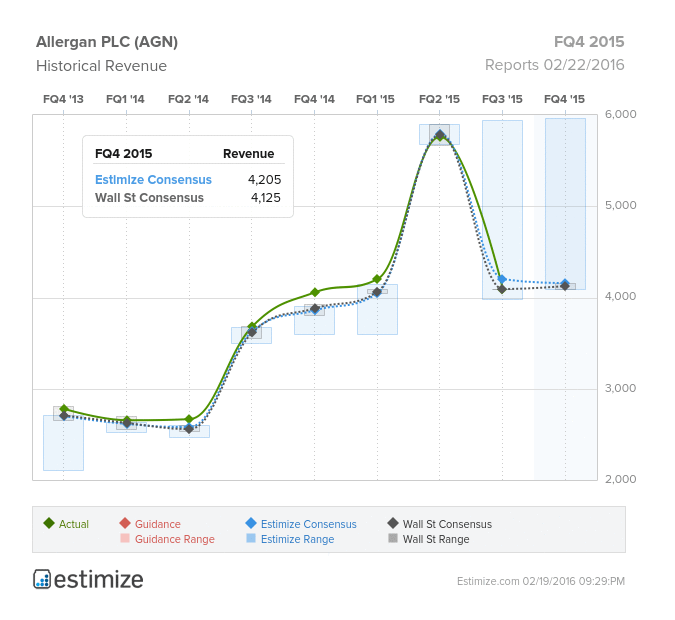Click the FQ1 '15 actual green data point
The height and width of the screenshot is (620, 675).
click(x=377, y=279)
